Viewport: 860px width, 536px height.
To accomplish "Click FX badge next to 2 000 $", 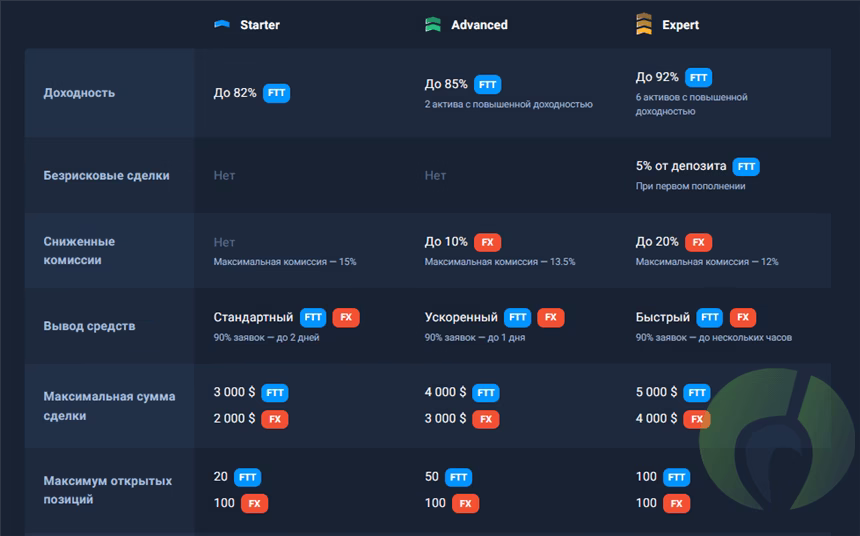I will coord(275,419).
